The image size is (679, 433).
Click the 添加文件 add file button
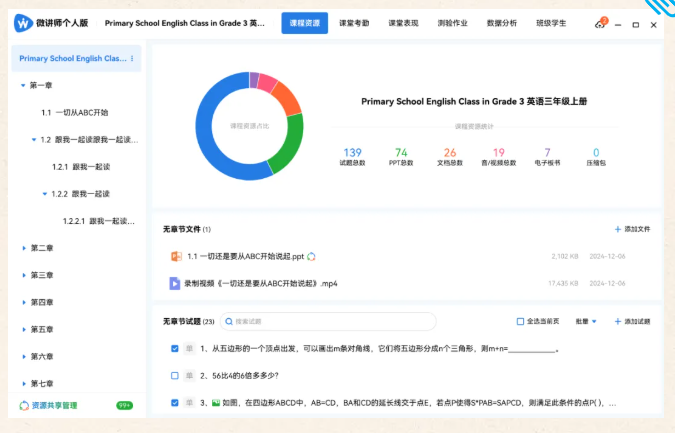pyautogui.click(x=632, y=229)
